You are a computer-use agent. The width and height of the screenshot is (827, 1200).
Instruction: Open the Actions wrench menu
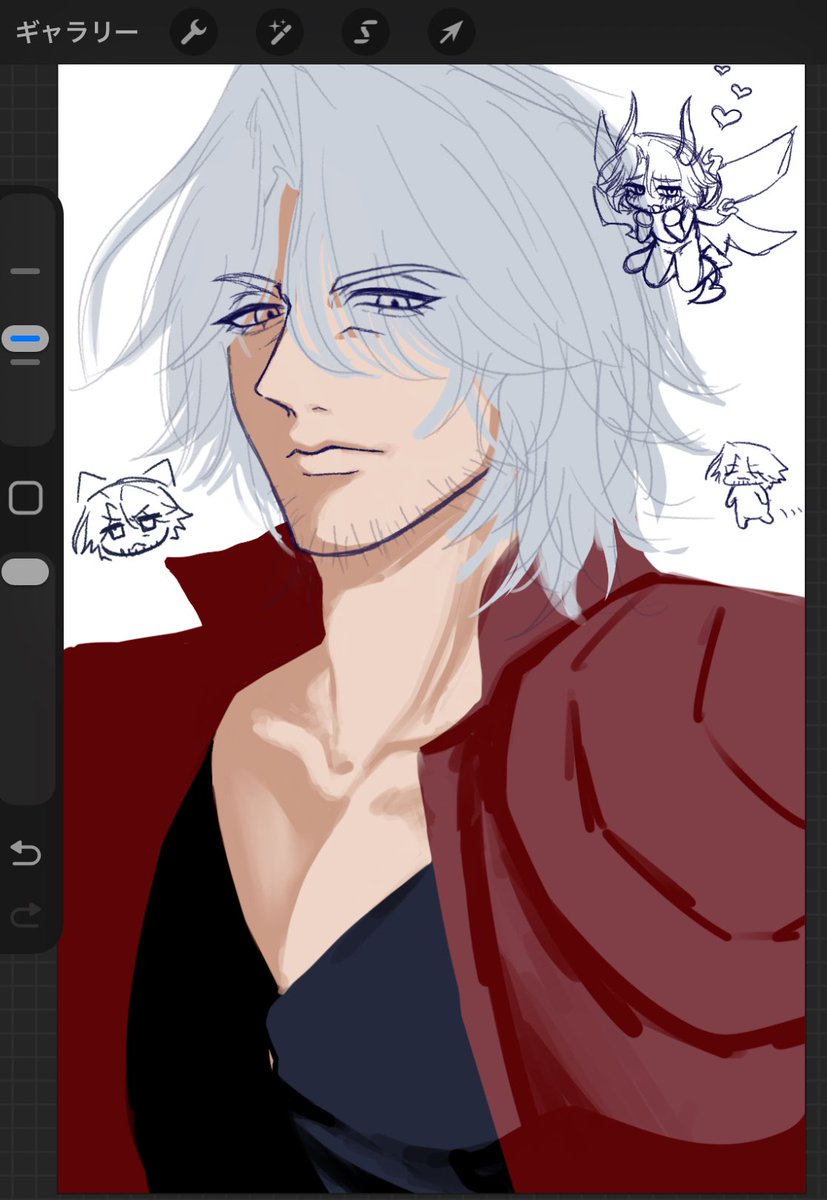tap(193, 33)
